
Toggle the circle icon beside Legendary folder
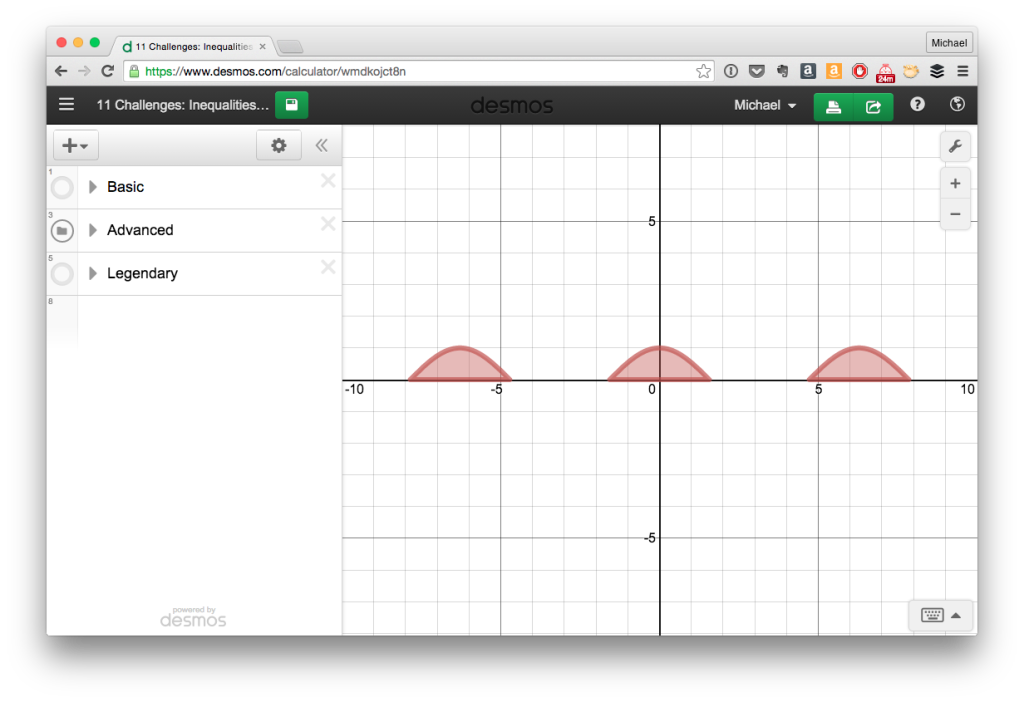(x=61, y=273)
